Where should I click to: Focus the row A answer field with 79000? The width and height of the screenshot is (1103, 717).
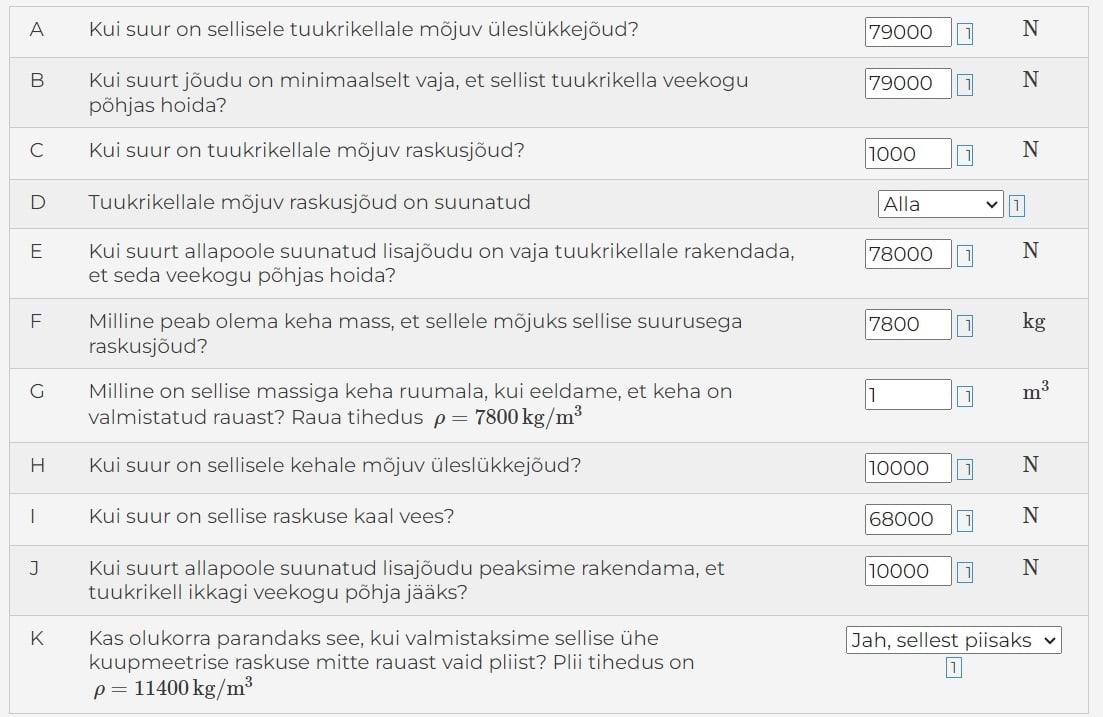click(908, 32)
